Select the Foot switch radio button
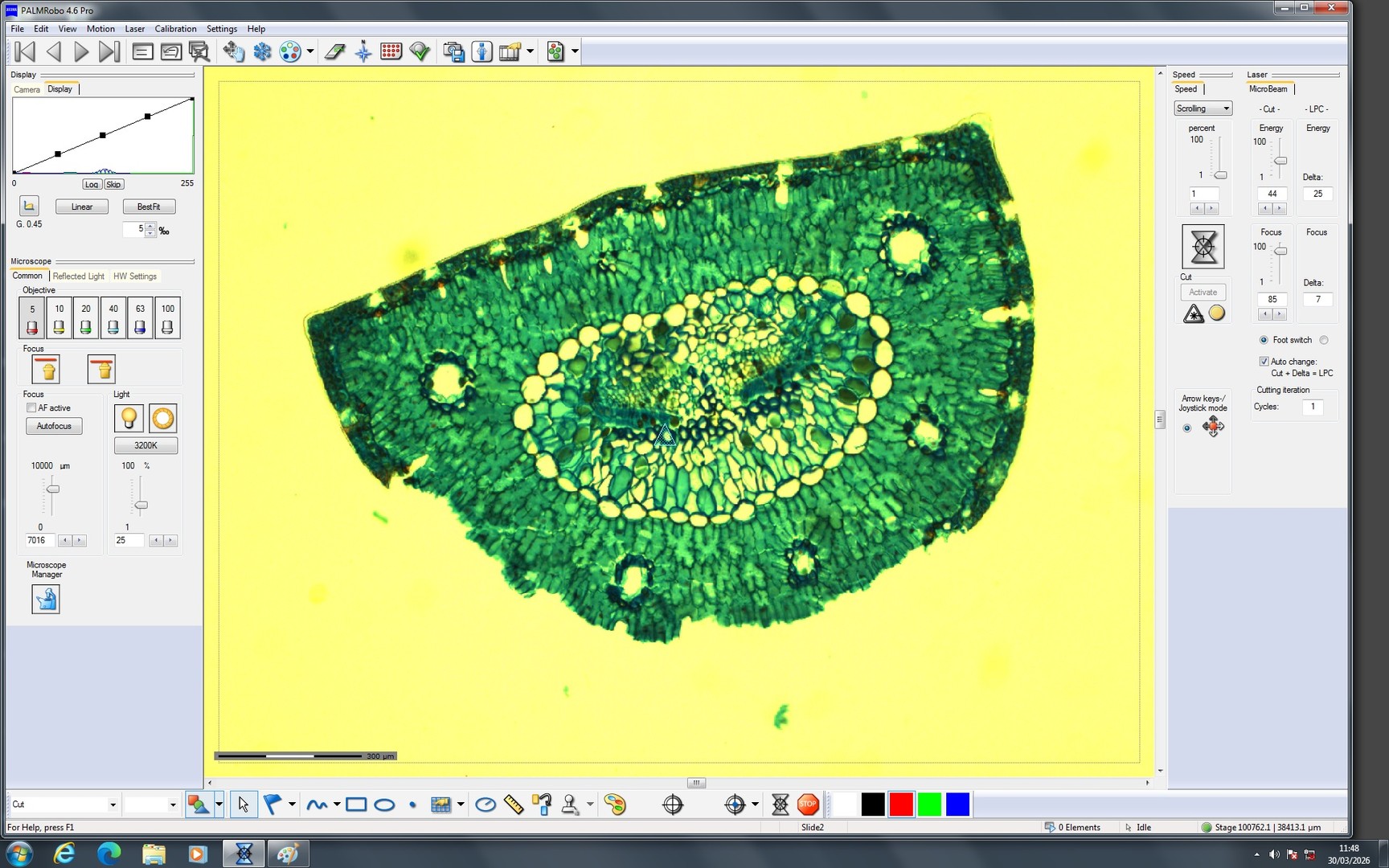The image size is (1389, 868). tap(1263, 340)
